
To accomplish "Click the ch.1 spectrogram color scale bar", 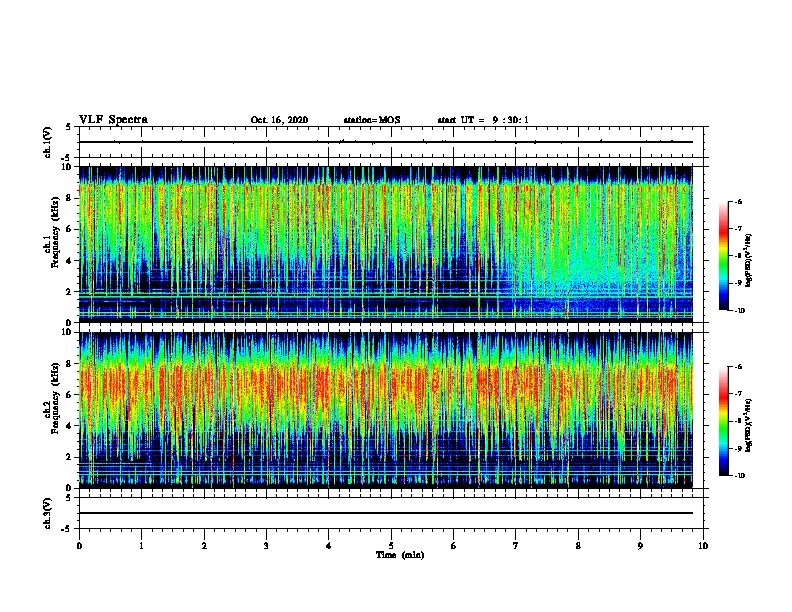I will pyautogui.click(x=723, y=256).
